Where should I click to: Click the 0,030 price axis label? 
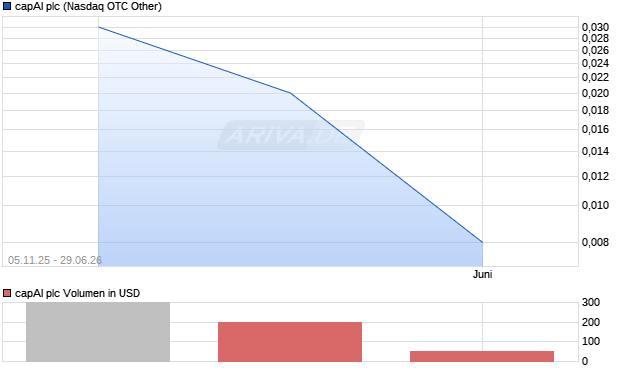[595, 27]
